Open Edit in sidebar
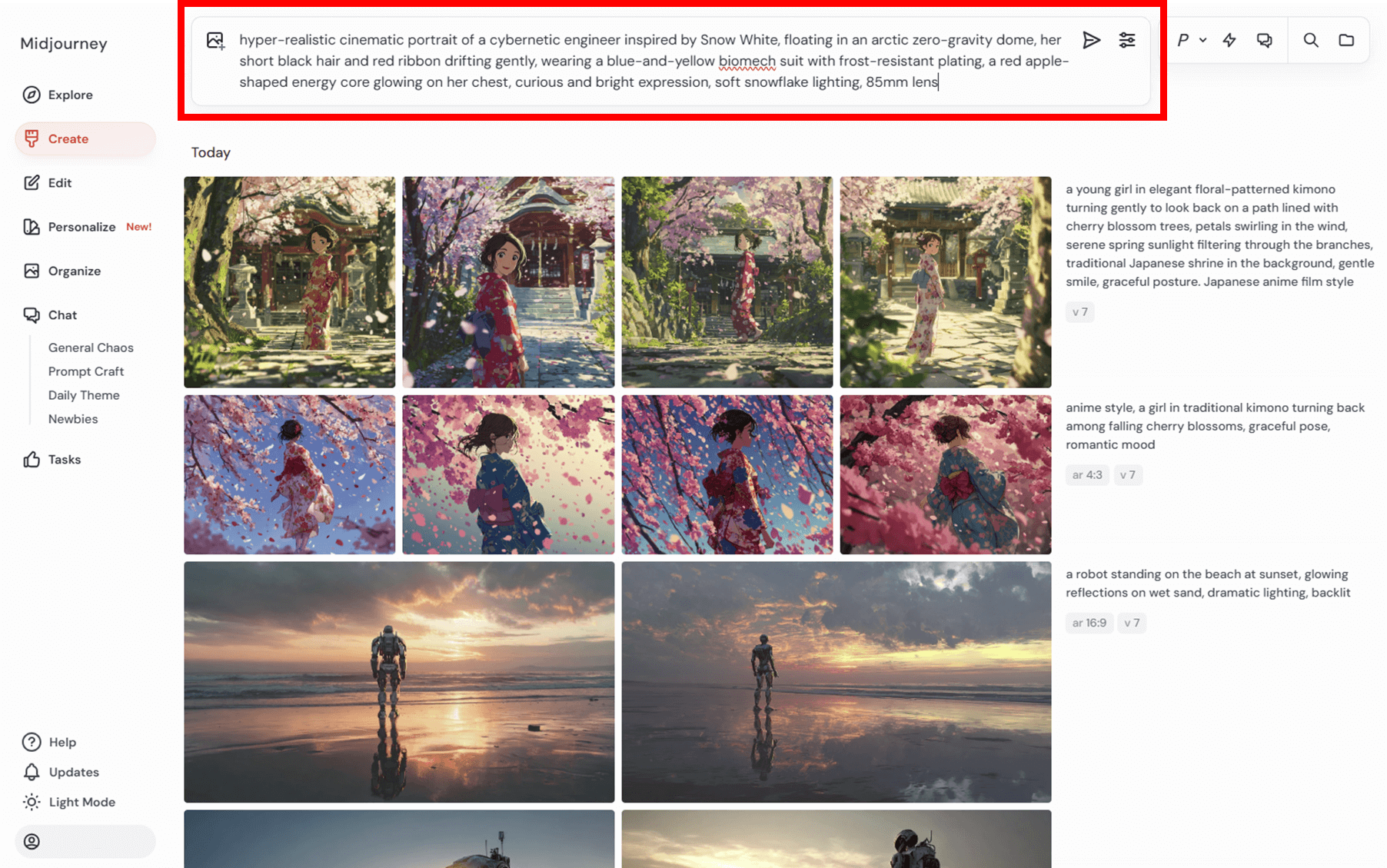 [x=85, y=182]
